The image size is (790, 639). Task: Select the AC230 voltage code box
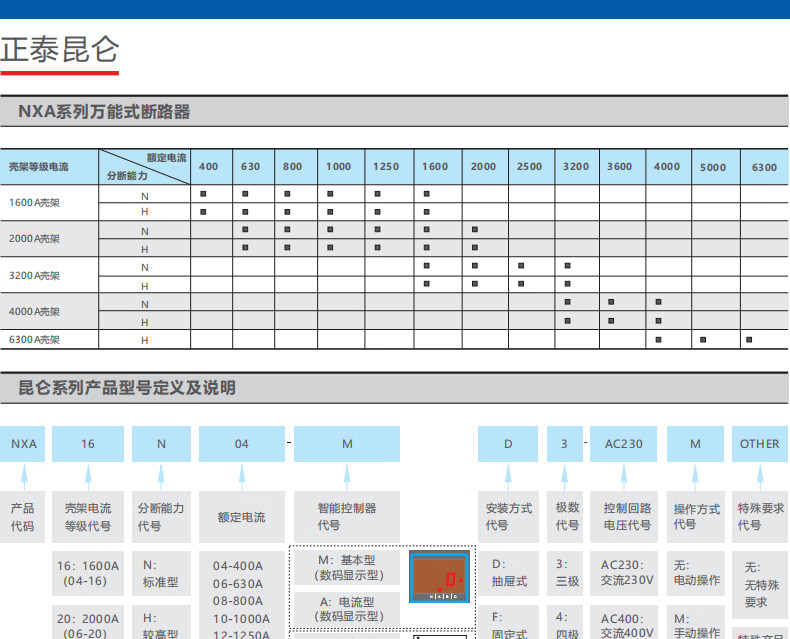[x=624, y=444]
